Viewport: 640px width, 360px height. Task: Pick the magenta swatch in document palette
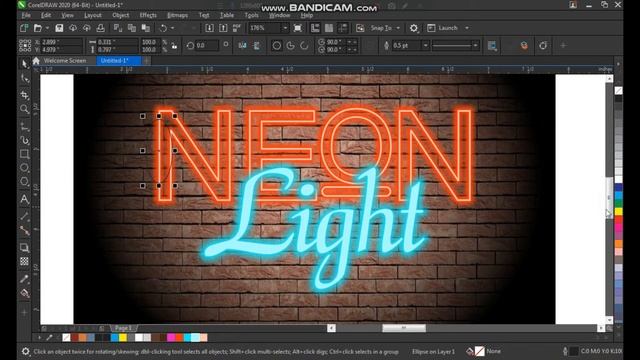coord(171,338)
